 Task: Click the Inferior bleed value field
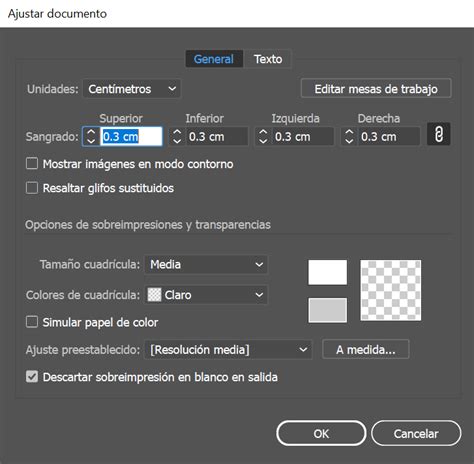(x=217, y=136)
